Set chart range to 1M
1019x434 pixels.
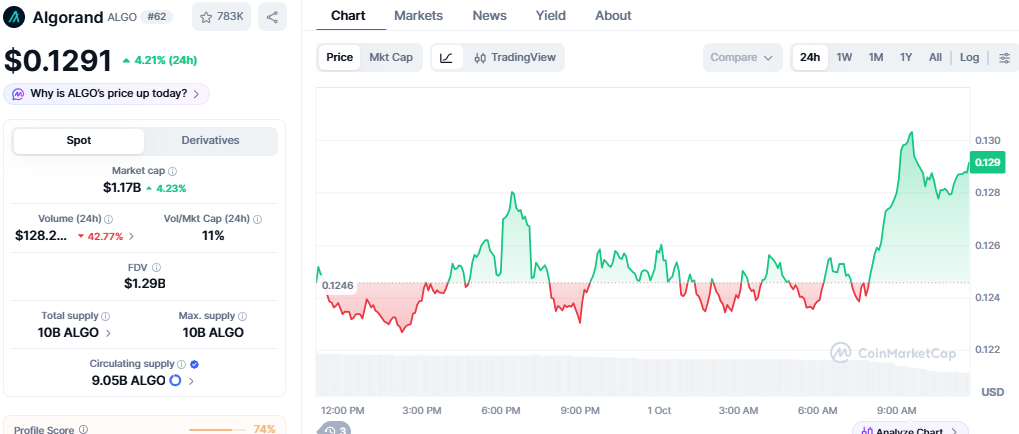pyautogui.click(x=876, y=57)
